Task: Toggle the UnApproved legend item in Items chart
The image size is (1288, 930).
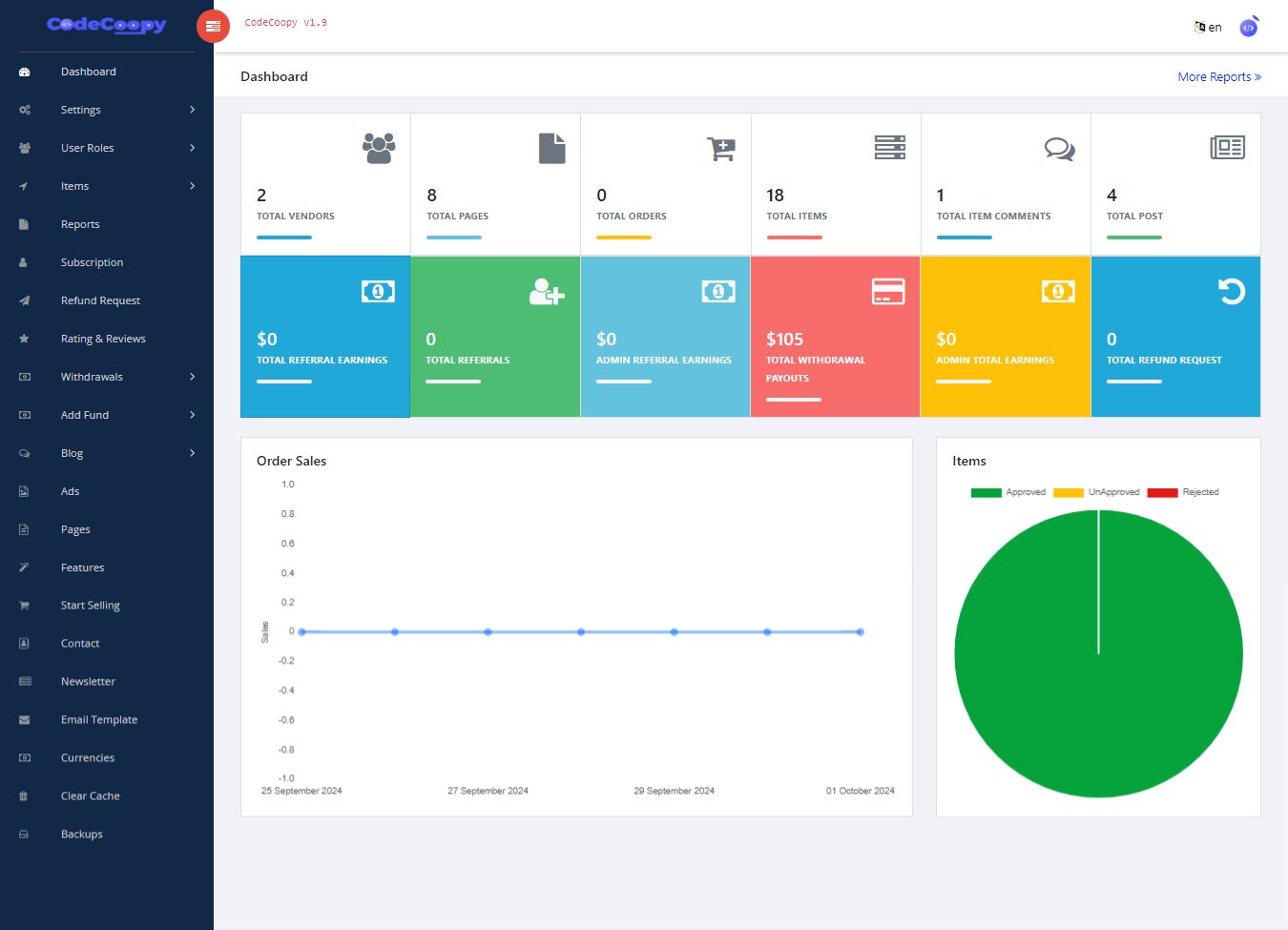Action: pos(1096,492)
